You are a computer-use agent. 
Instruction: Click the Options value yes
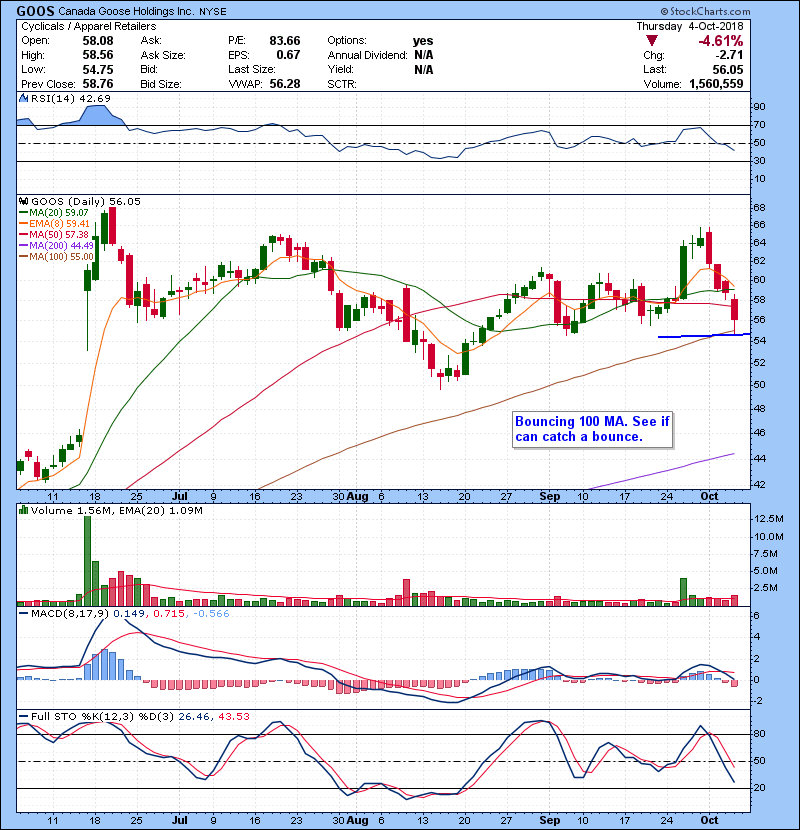pyautogui.click(x=423, y=41)
